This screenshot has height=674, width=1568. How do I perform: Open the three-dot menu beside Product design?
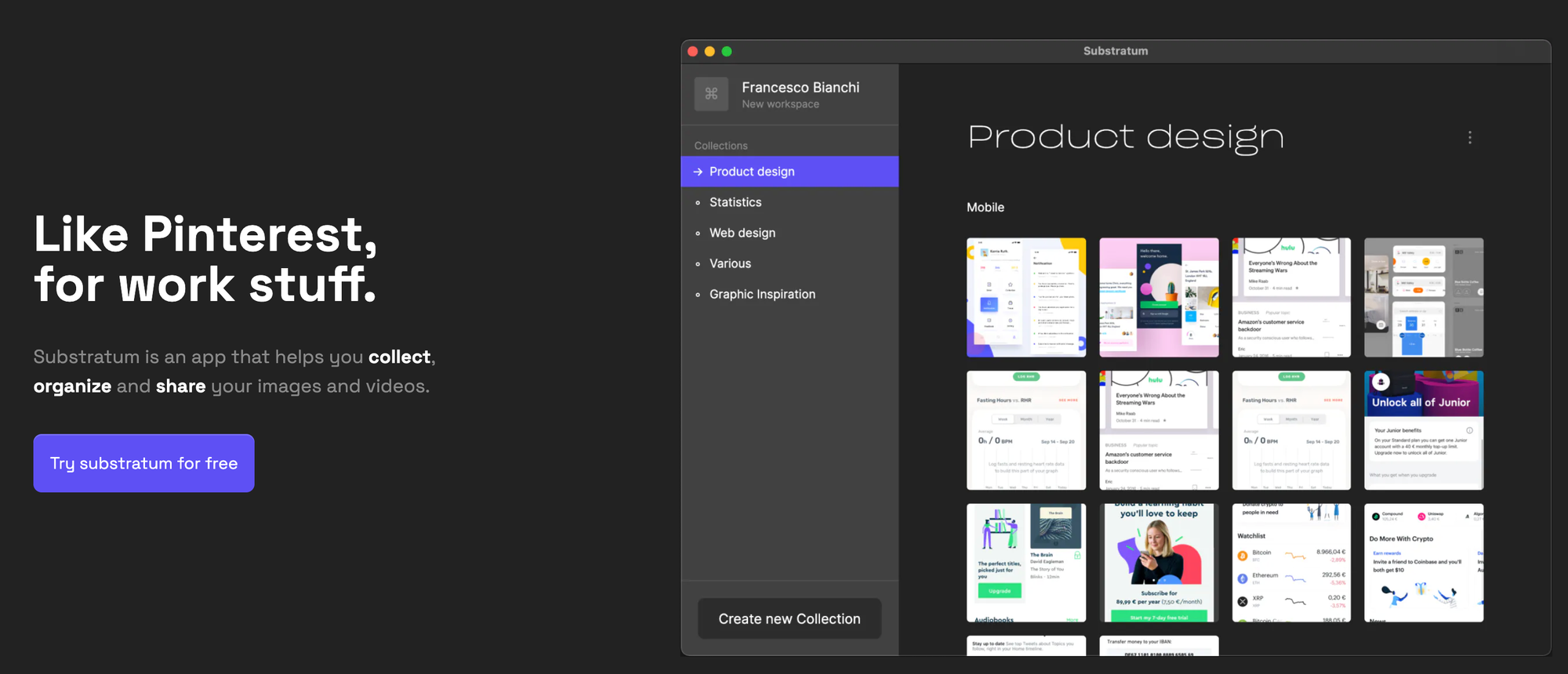pyautogui.click(x=1469, y=137)
